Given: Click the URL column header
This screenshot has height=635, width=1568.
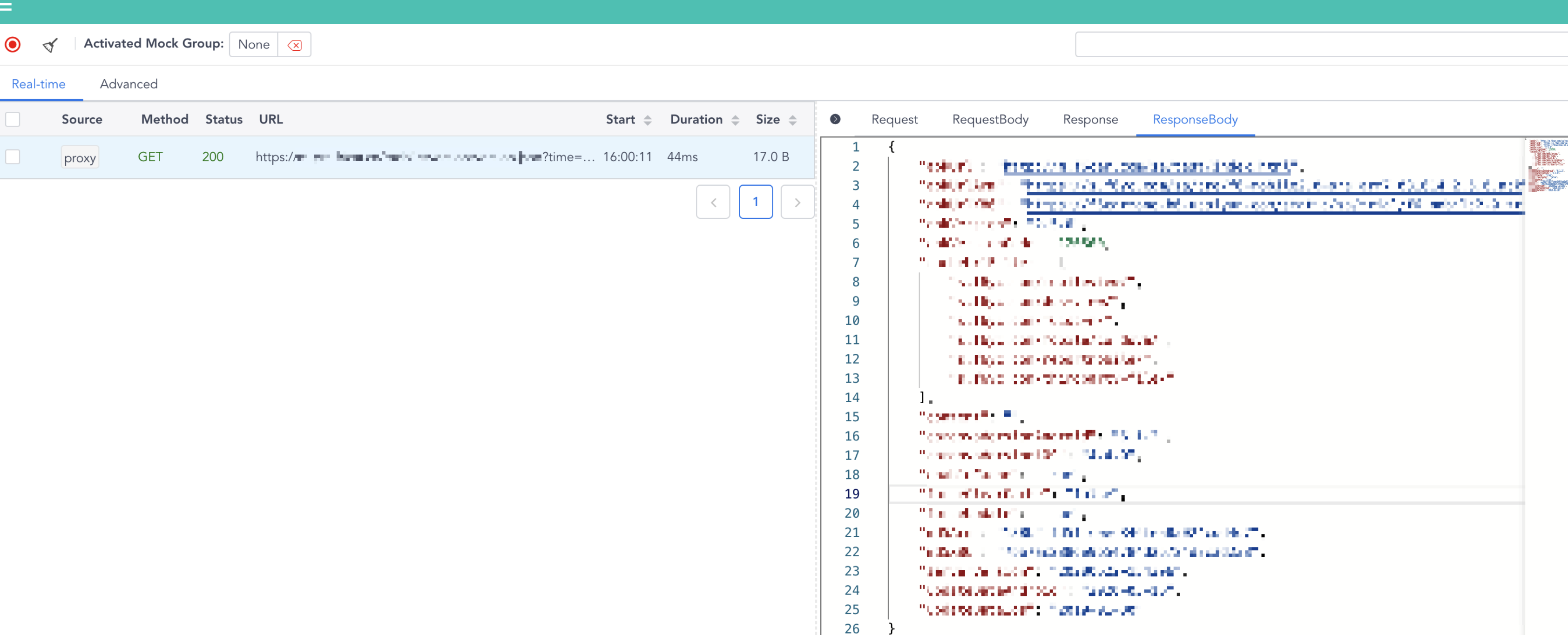Looking at the screenshot, I should click(271, 119).
